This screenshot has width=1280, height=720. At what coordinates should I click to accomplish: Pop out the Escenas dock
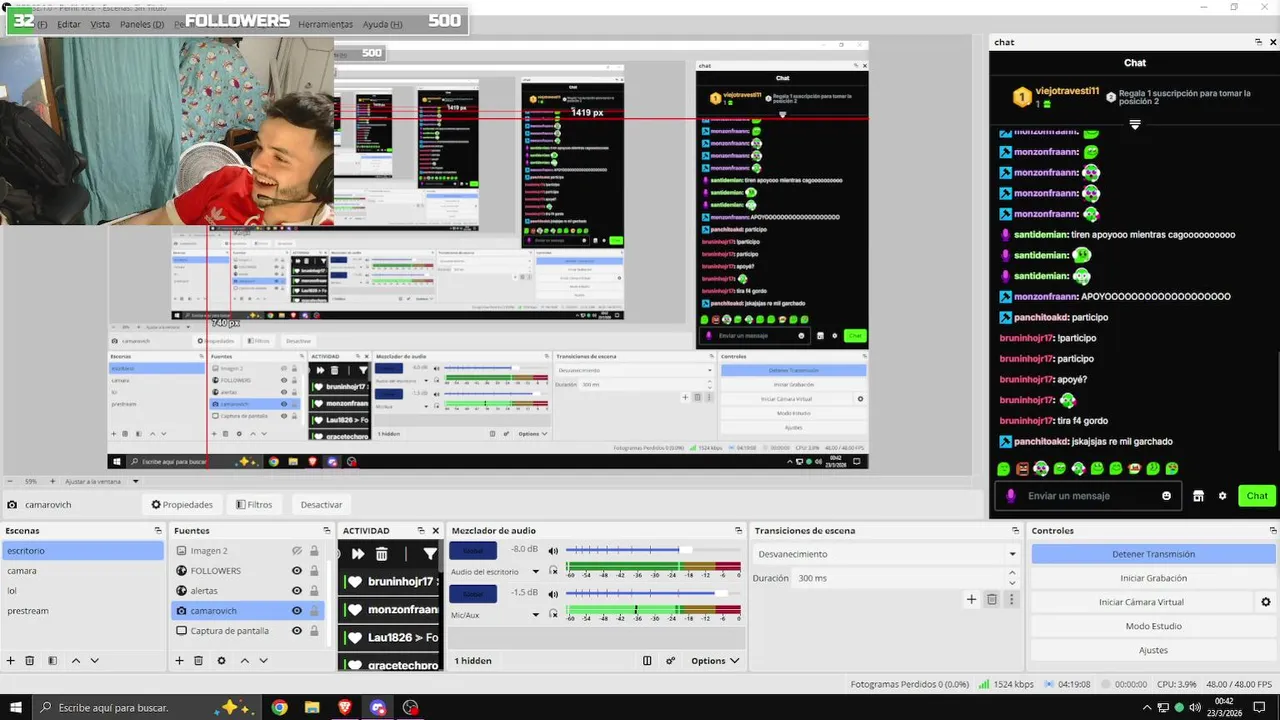158,531
